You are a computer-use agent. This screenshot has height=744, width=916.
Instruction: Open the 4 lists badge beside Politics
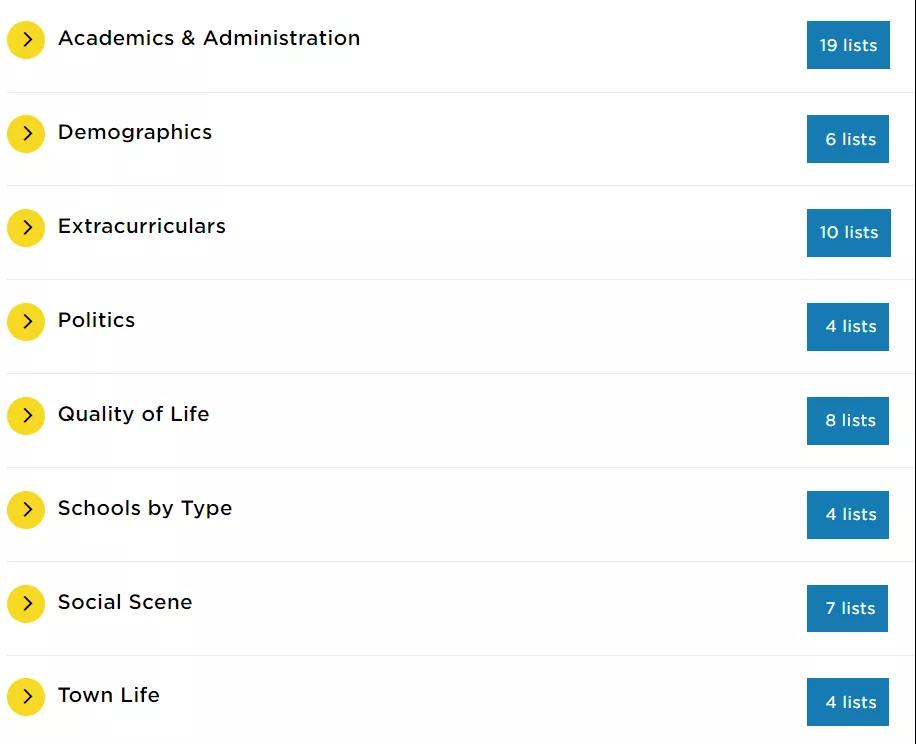(x=848, y=326)
